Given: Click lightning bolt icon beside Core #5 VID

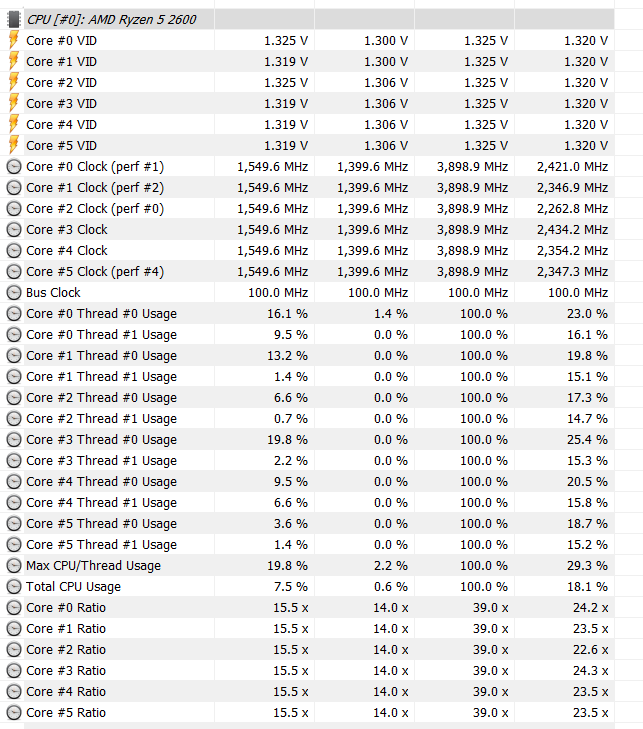Looking at the screenshot, I should pyautogui.click(x=14, y=145).
